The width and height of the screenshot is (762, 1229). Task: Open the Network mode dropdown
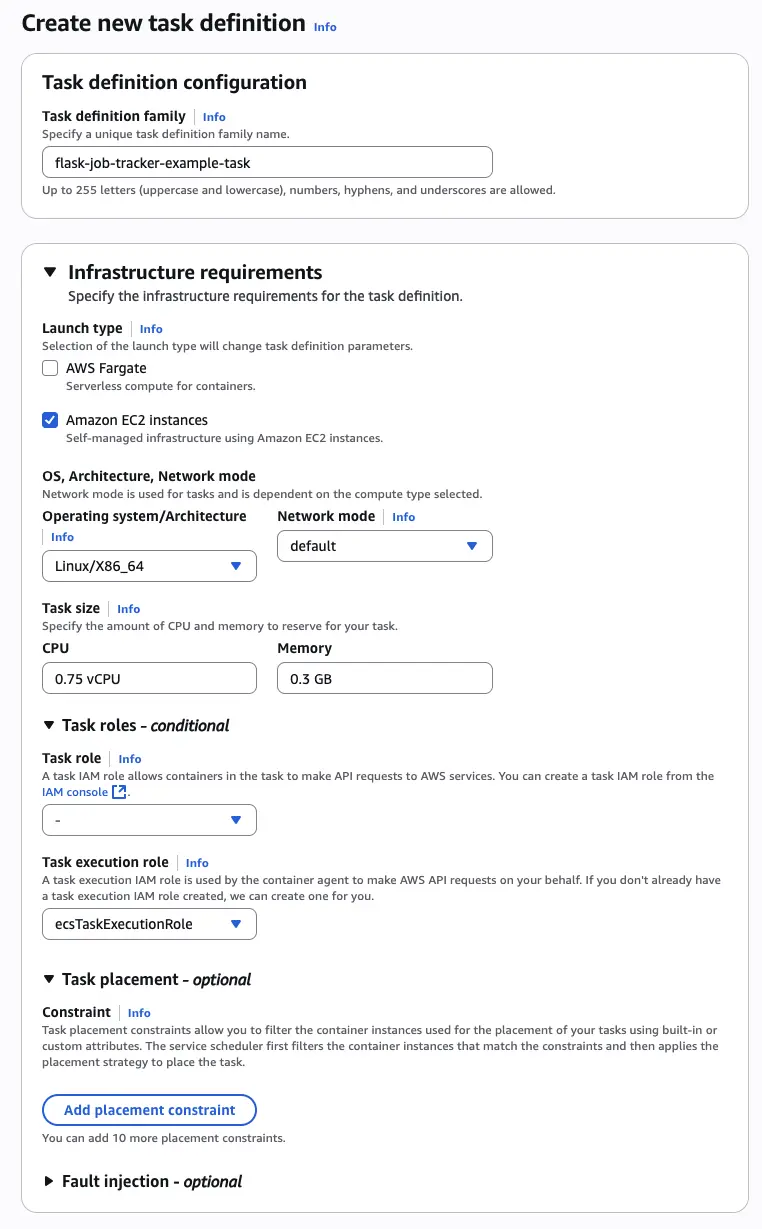[384, 546]
